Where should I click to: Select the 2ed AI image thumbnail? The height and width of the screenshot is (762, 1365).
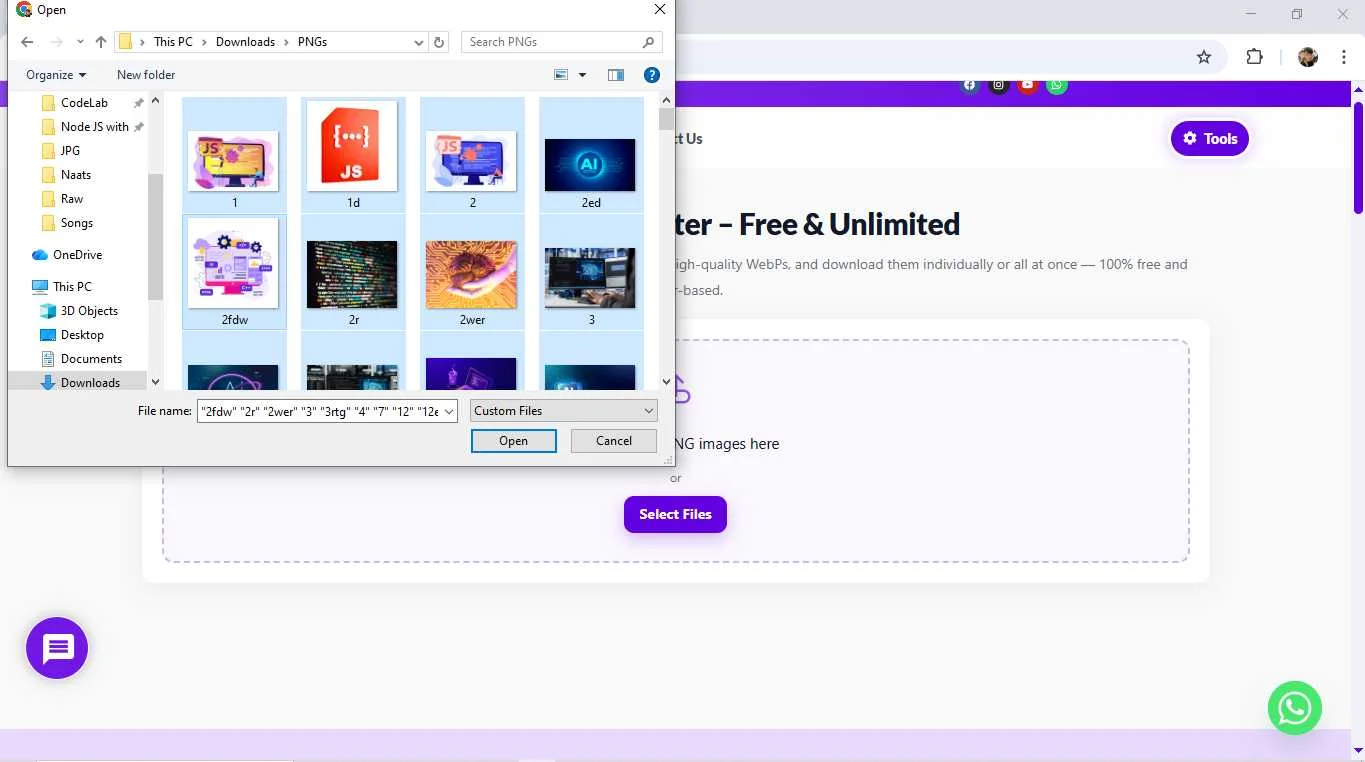pyautogui.click(x=591, y=155)
